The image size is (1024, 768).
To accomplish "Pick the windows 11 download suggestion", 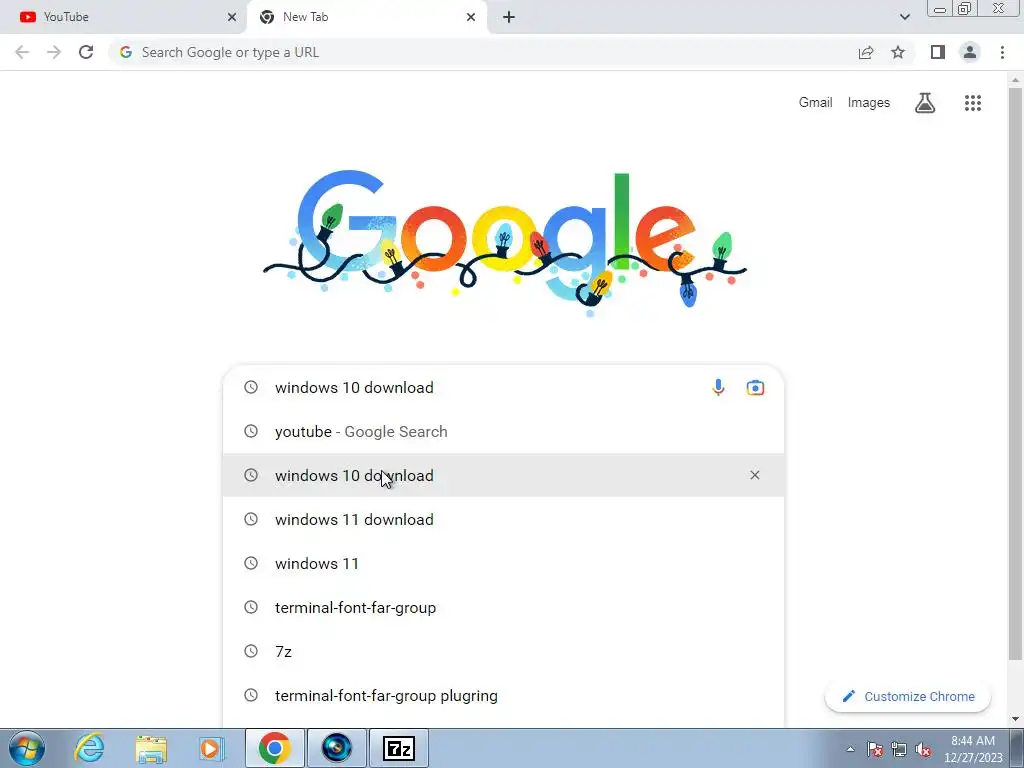I will 503,519.
